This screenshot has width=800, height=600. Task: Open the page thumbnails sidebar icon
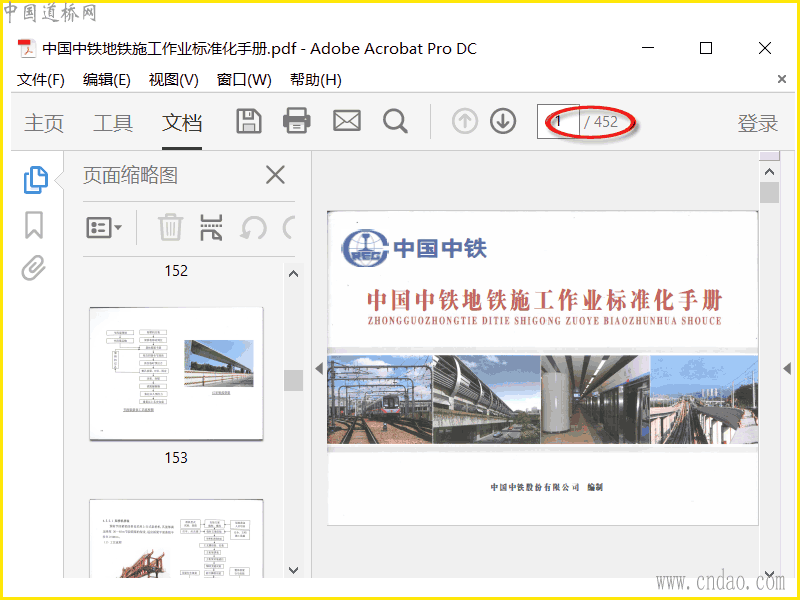(x=35, y=180)
